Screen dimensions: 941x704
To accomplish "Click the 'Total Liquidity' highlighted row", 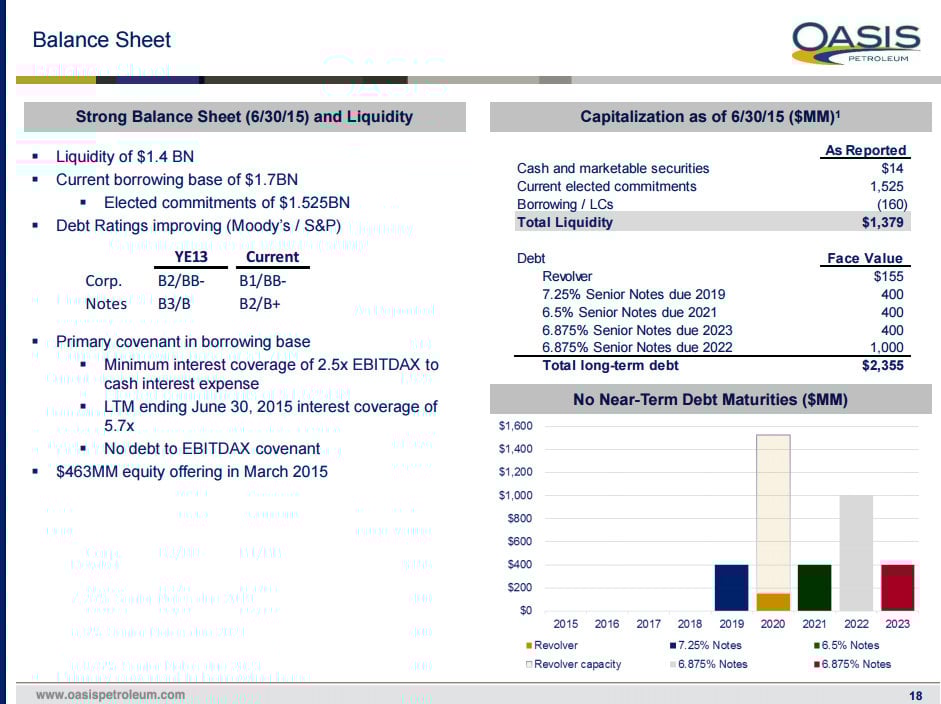I will pyautogui.click(x=710, y=222).
